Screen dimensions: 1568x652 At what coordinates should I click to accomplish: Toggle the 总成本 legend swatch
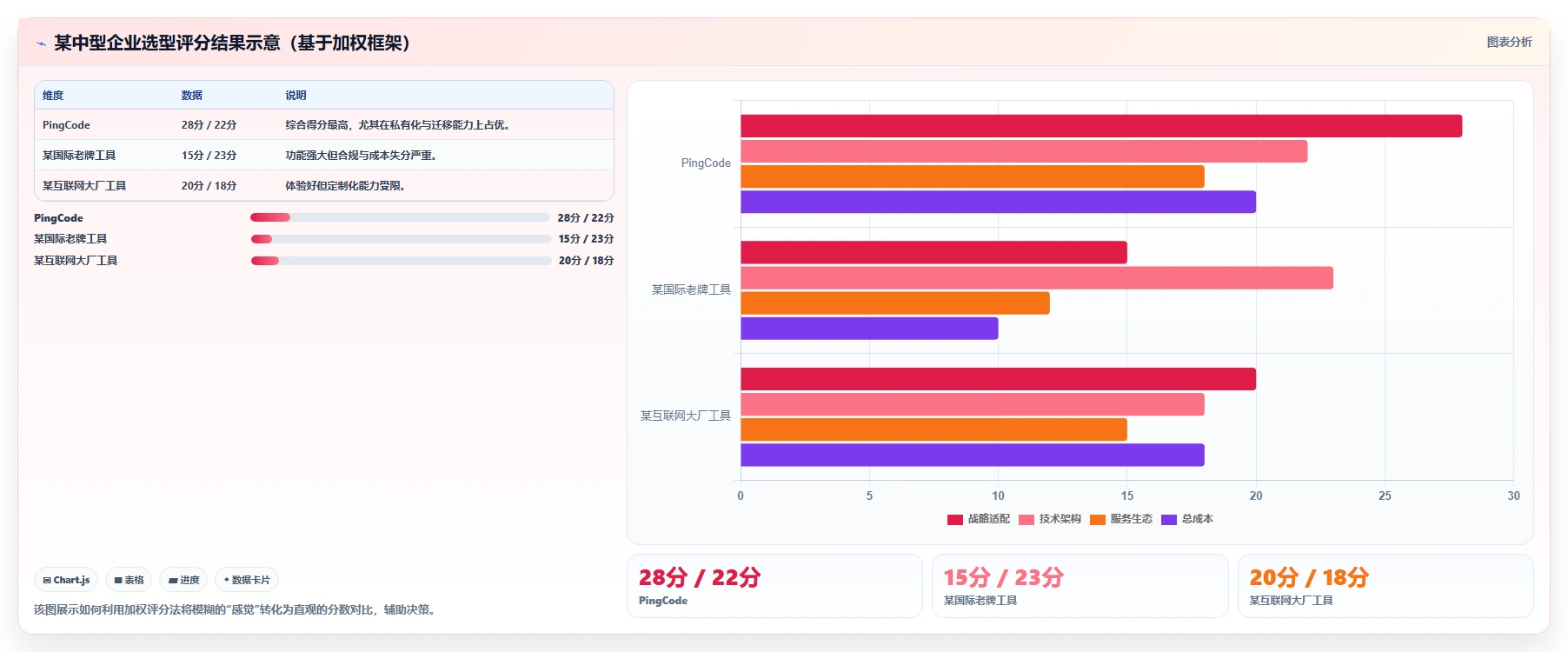click(x=1169, y=520)
